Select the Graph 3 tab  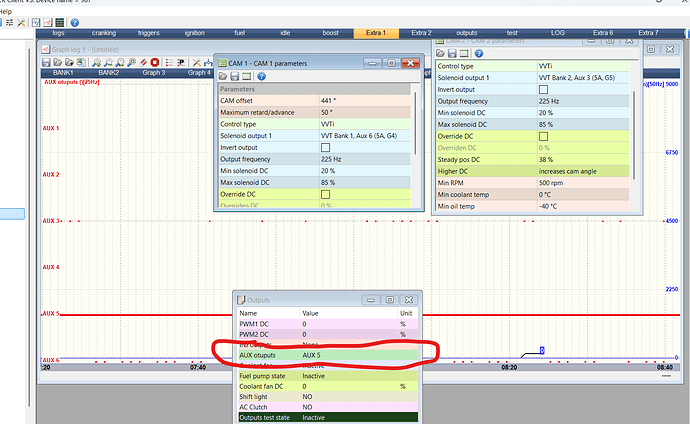click(154, 73)
